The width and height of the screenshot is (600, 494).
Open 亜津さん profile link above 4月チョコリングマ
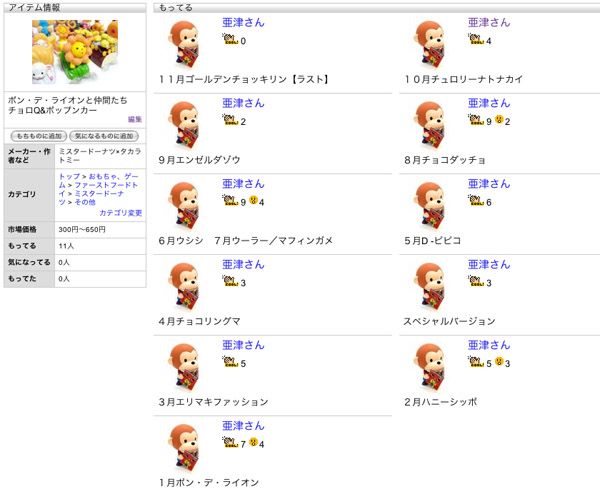[x=243, y=265]
